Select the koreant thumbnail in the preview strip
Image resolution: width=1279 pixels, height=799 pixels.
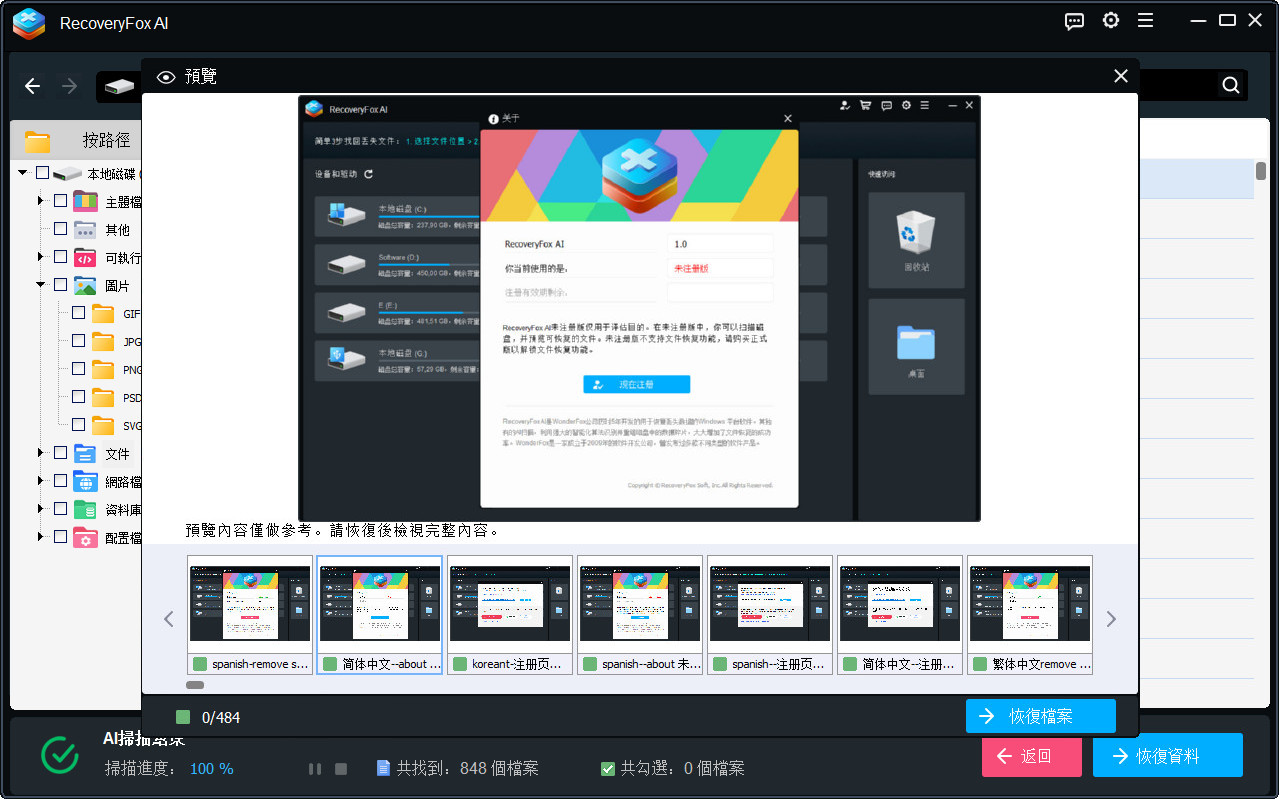pos(510,614)
